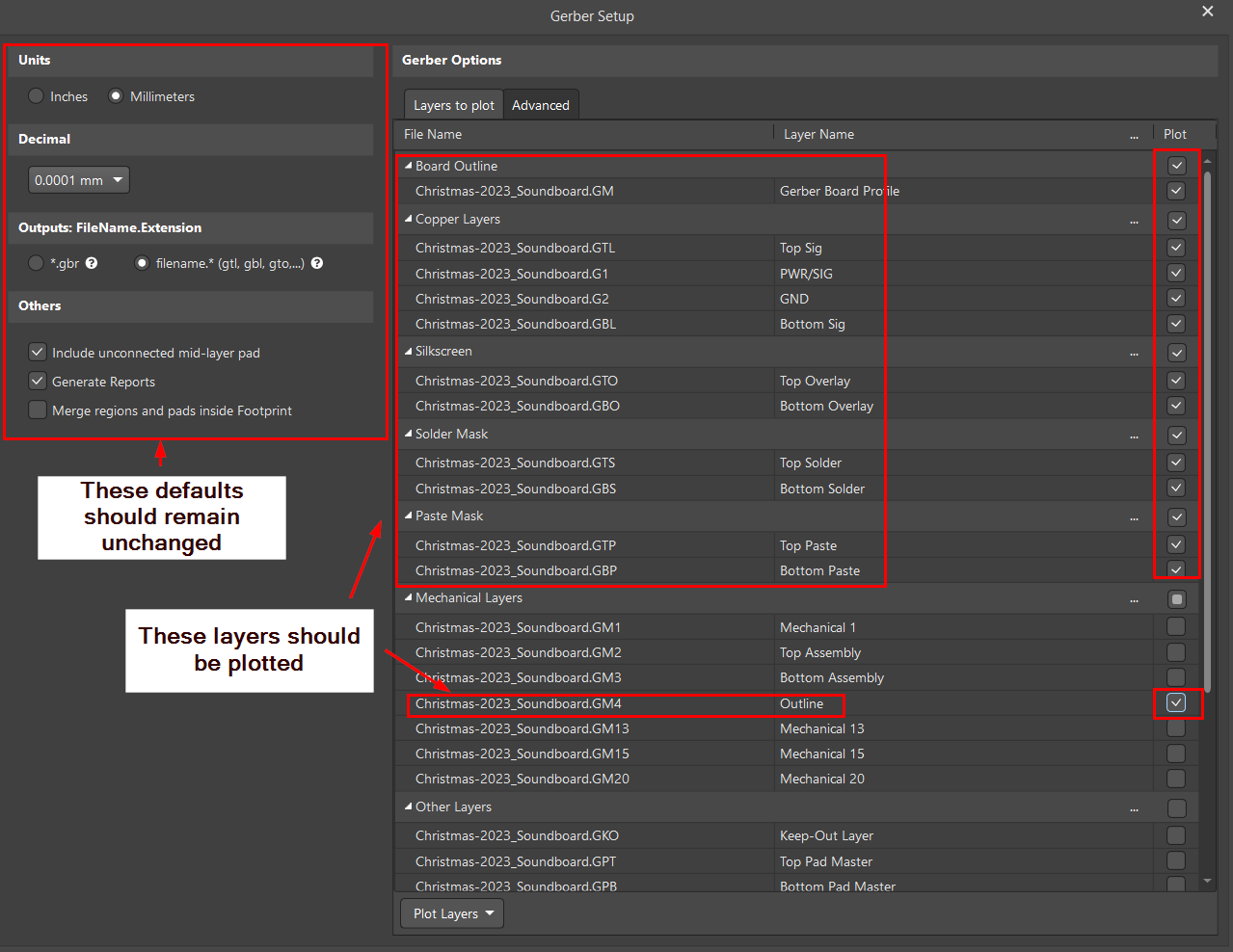
Task: Collapse the Board Outline group
Action: pyautogui.click(x=409, y=166)
